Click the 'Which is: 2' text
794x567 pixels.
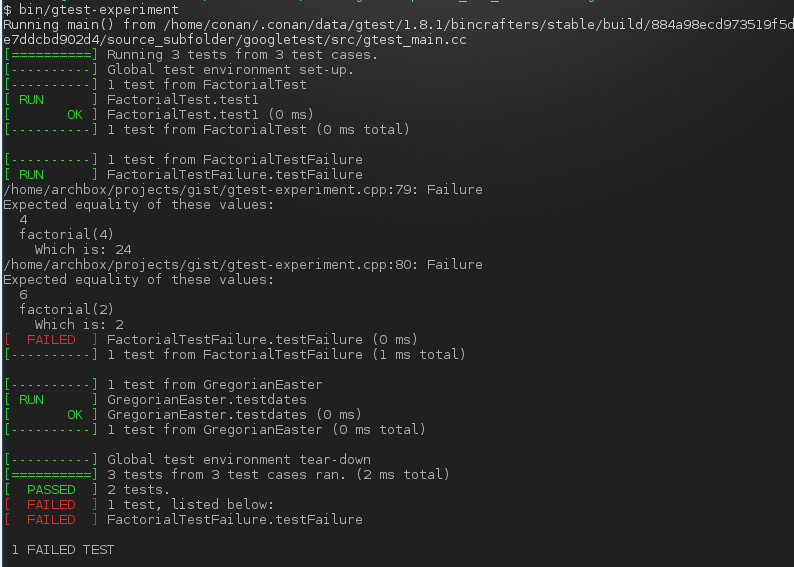pos(79,325)
